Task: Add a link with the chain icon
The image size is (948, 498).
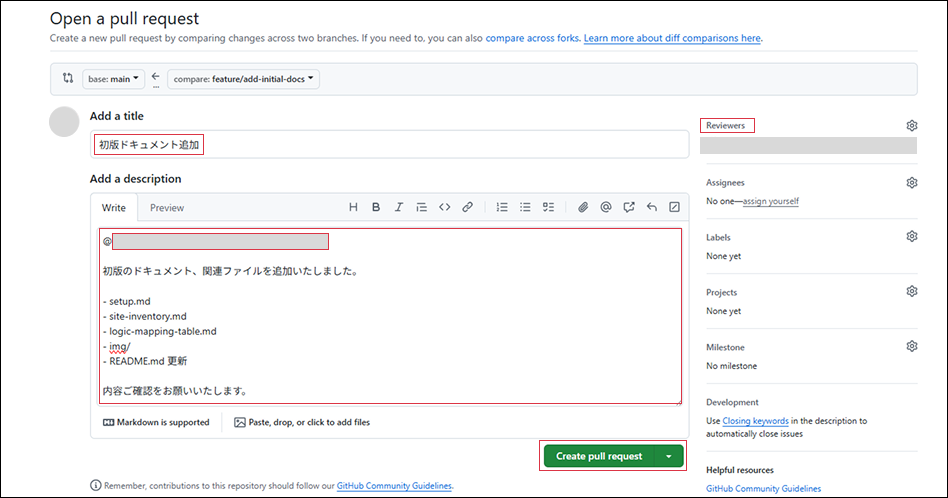Action: (467, 207)
